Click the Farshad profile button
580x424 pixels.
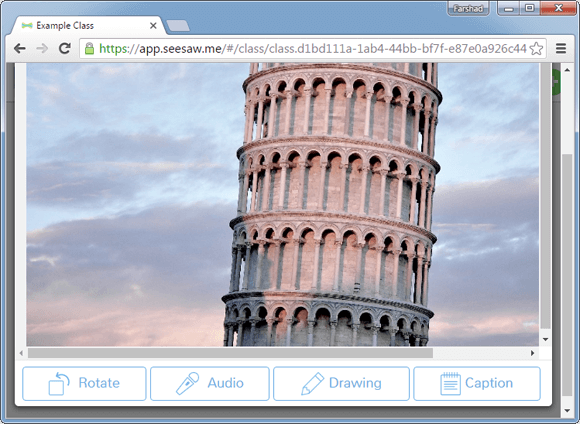pyautogui.click(x=468, y=8)
